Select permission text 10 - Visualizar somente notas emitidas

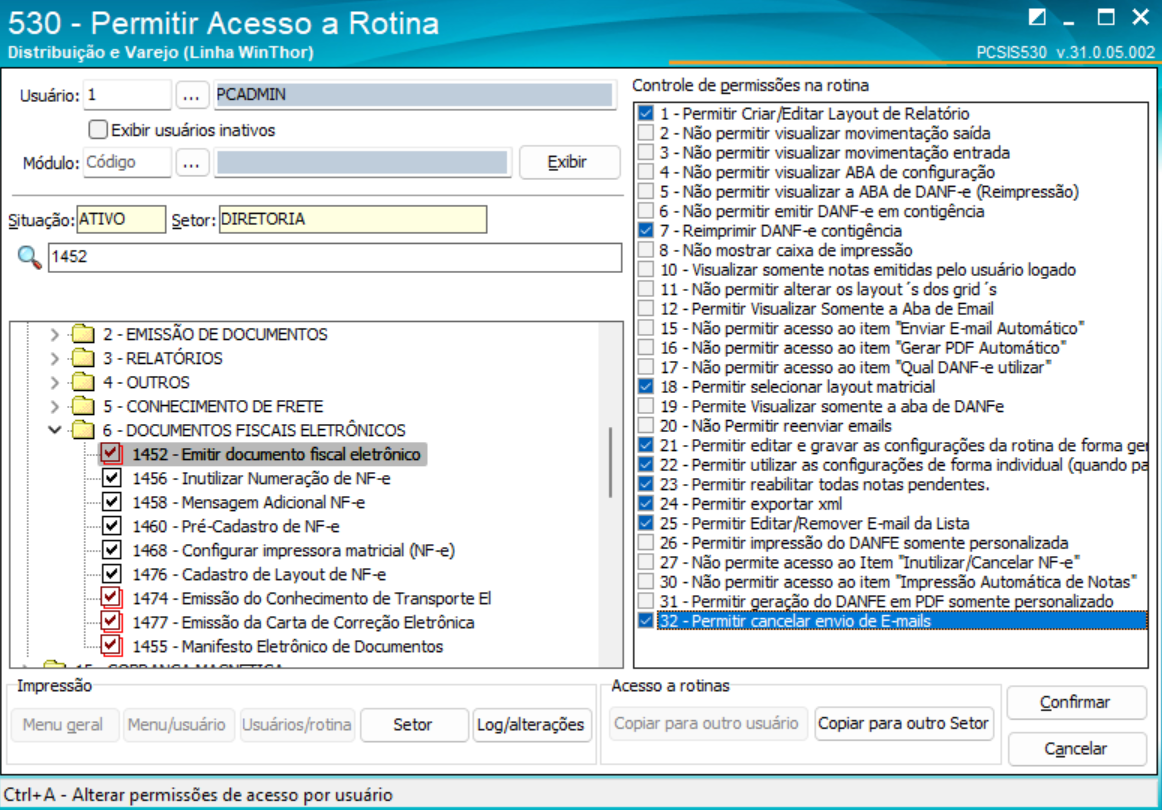pyautogui.click(x=868, y=270)
